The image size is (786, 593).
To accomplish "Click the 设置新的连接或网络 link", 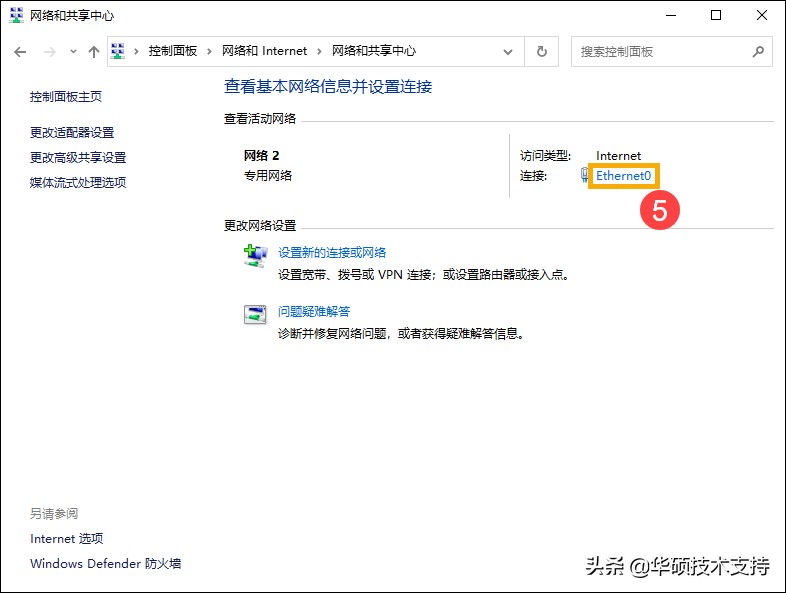I will [x=332, y=253].
